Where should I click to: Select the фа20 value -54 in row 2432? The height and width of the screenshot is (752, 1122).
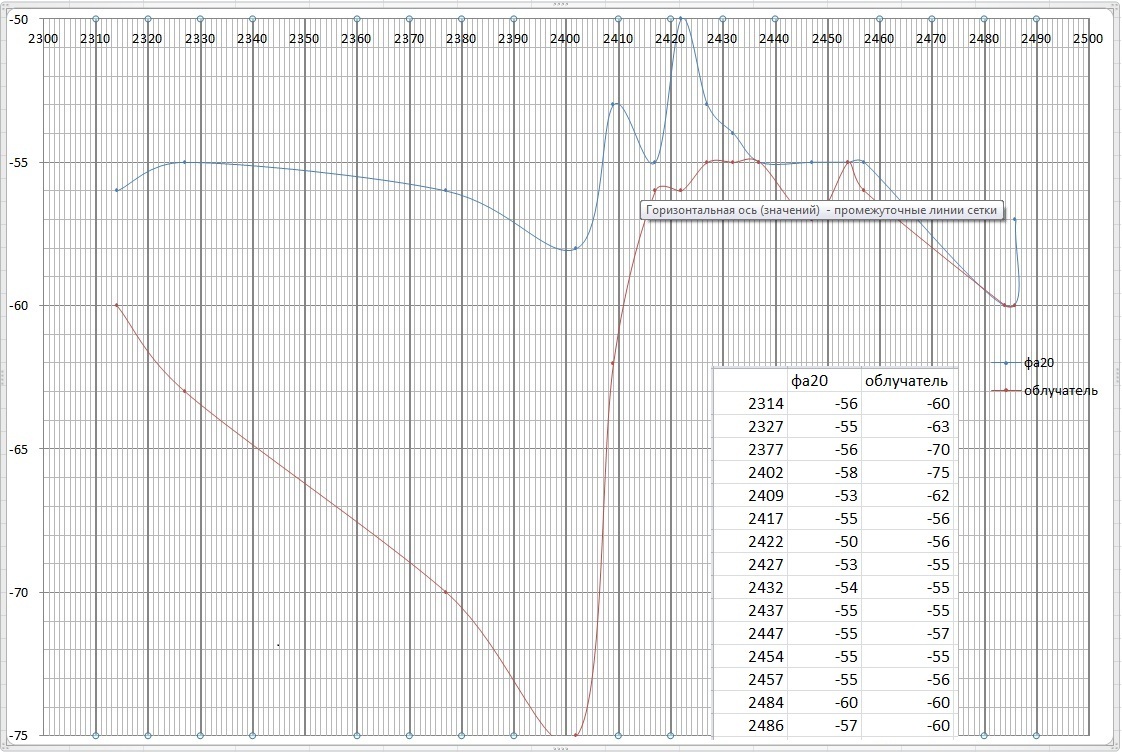(846, 587)
